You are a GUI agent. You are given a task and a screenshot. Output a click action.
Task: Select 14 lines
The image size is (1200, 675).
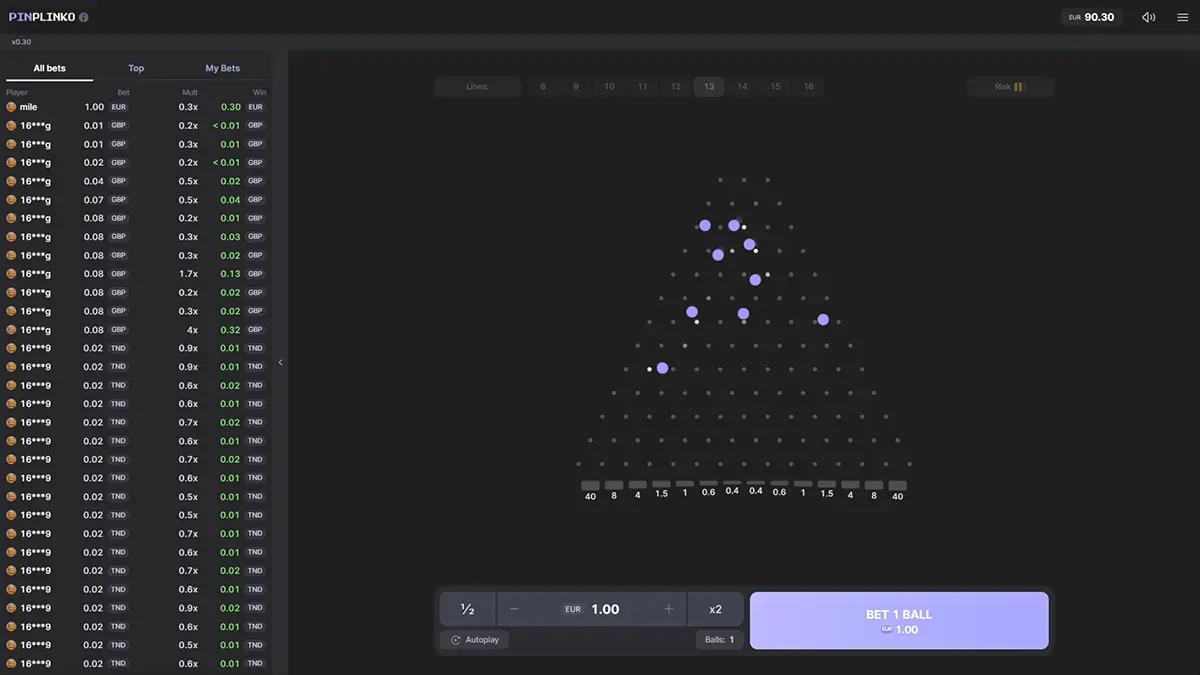(x=742, y=87)
